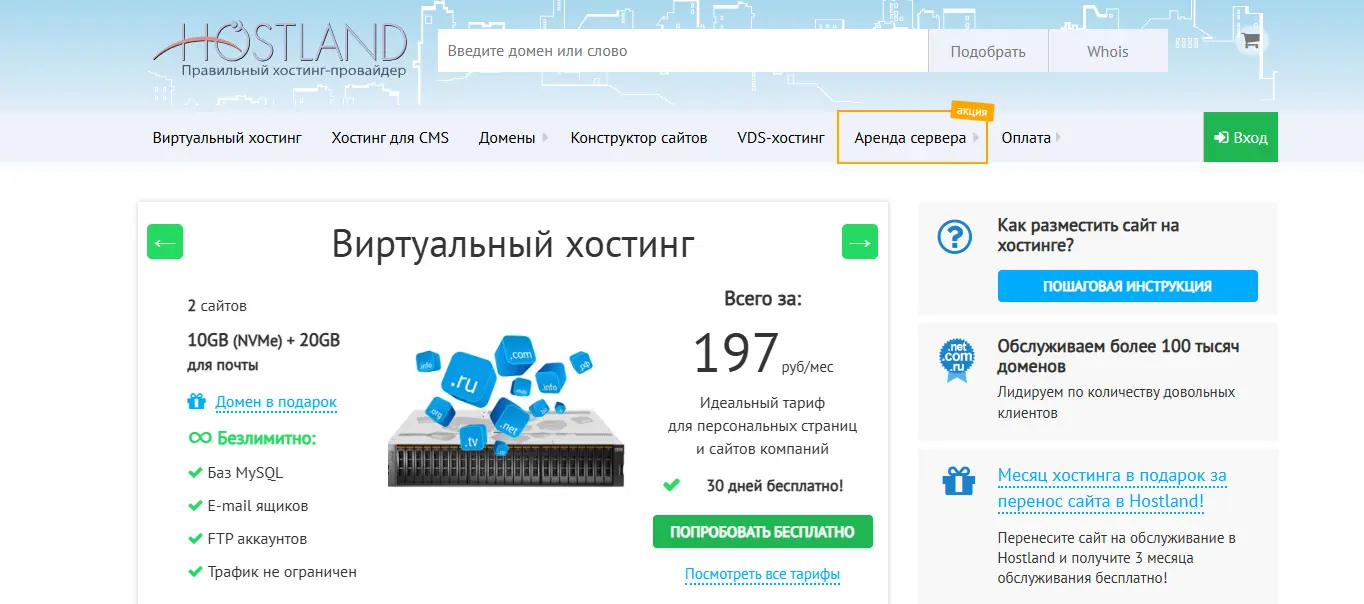Click the 2 сайтов text
Screen dimensions: 1364x604
tap(217, 306)
